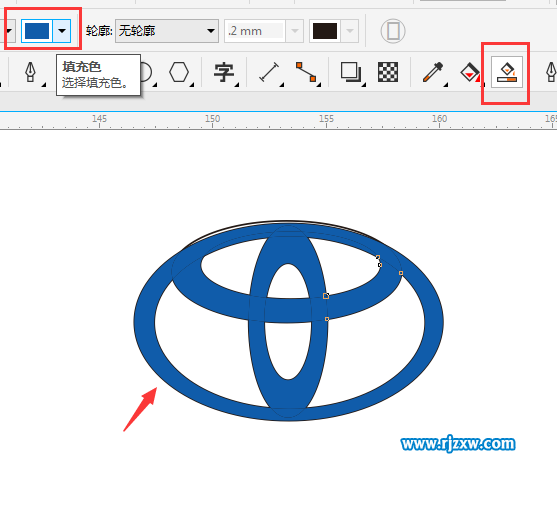Click the ruler mark labeled 160
Screen dimensions: 557x505
tap(439, 119)
